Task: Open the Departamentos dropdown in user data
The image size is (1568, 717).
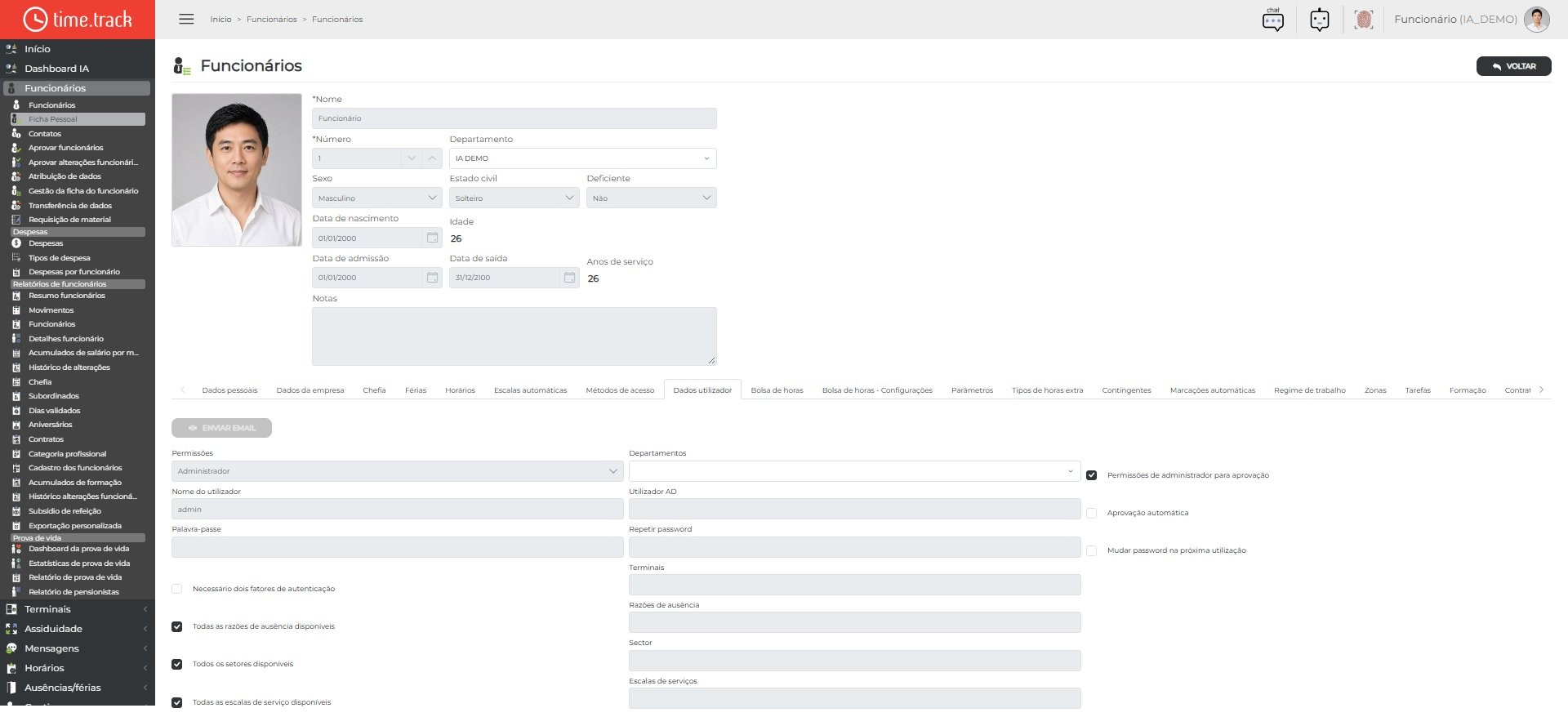Action: (x=855, y=471)
